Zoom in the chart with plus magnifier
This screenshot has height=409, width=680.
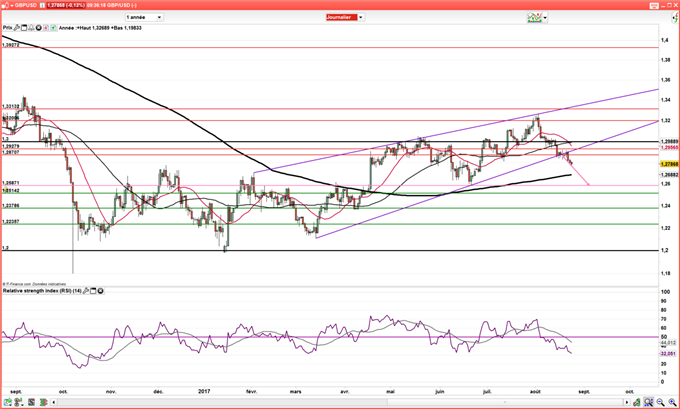(x=673, y=403)
